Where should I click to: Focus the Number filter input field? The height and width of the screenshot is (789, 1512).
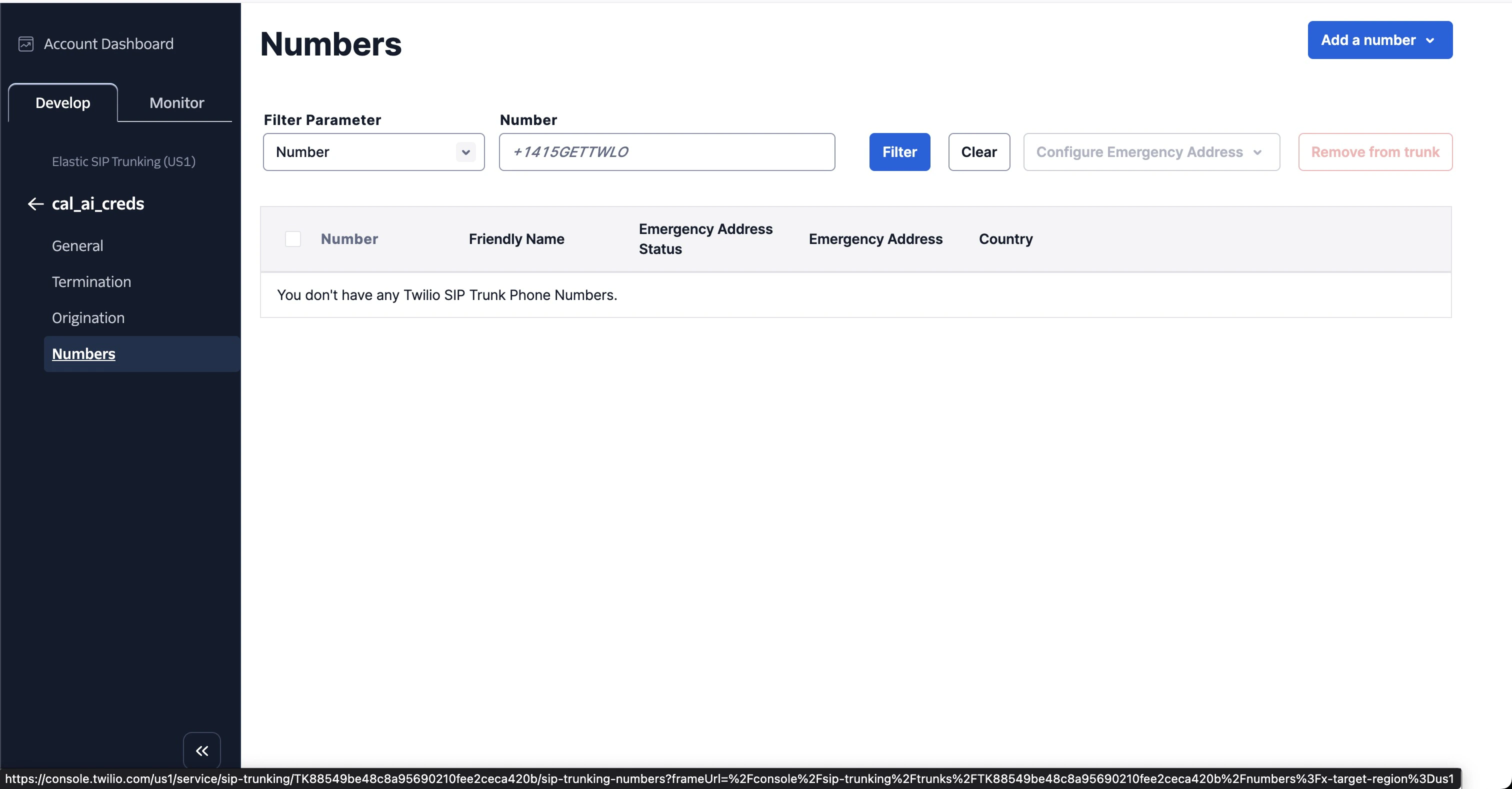[x=666, y=152]
